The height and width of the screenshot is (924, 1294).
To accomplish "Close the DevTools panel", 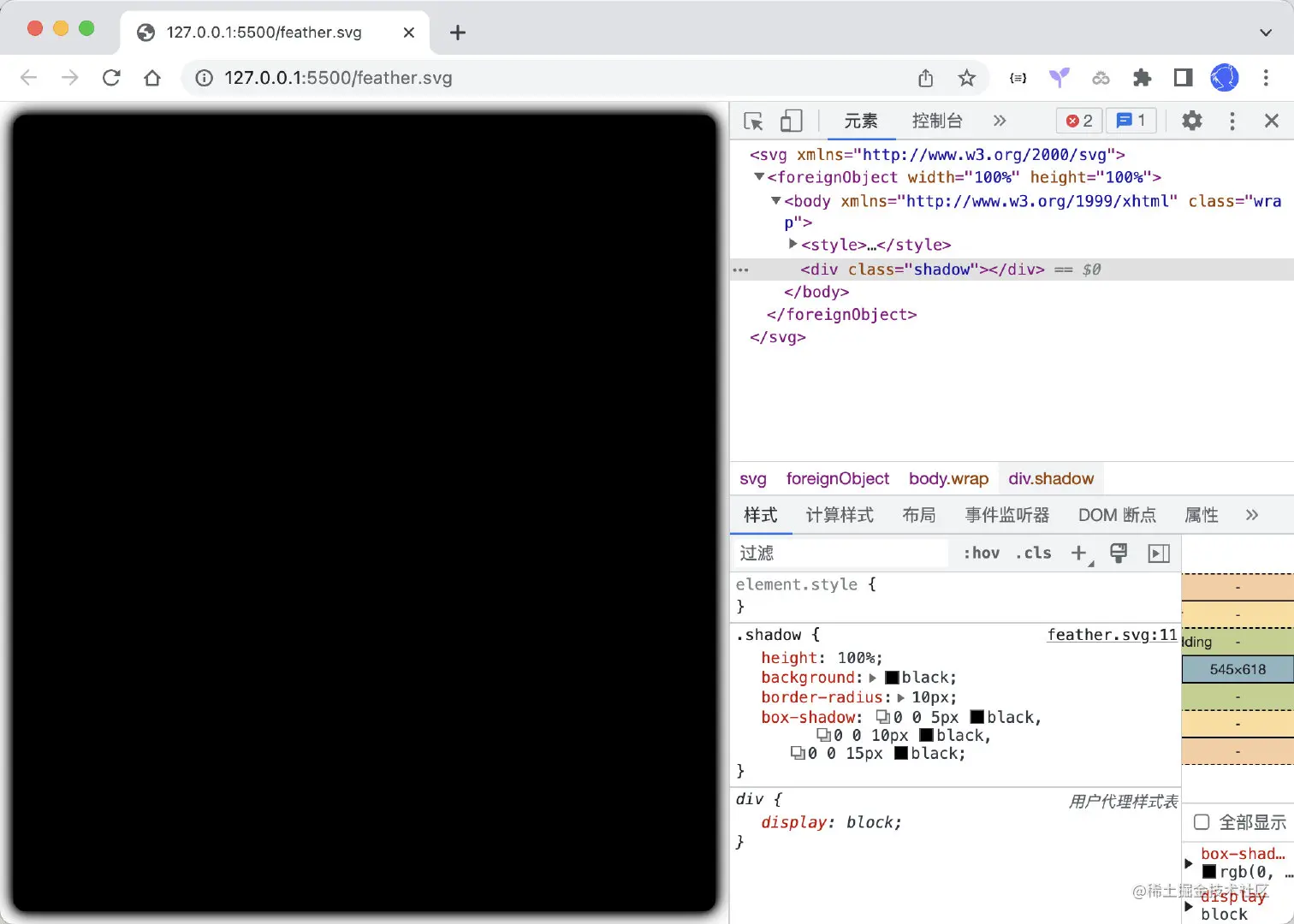I will tap(1272, 121).
